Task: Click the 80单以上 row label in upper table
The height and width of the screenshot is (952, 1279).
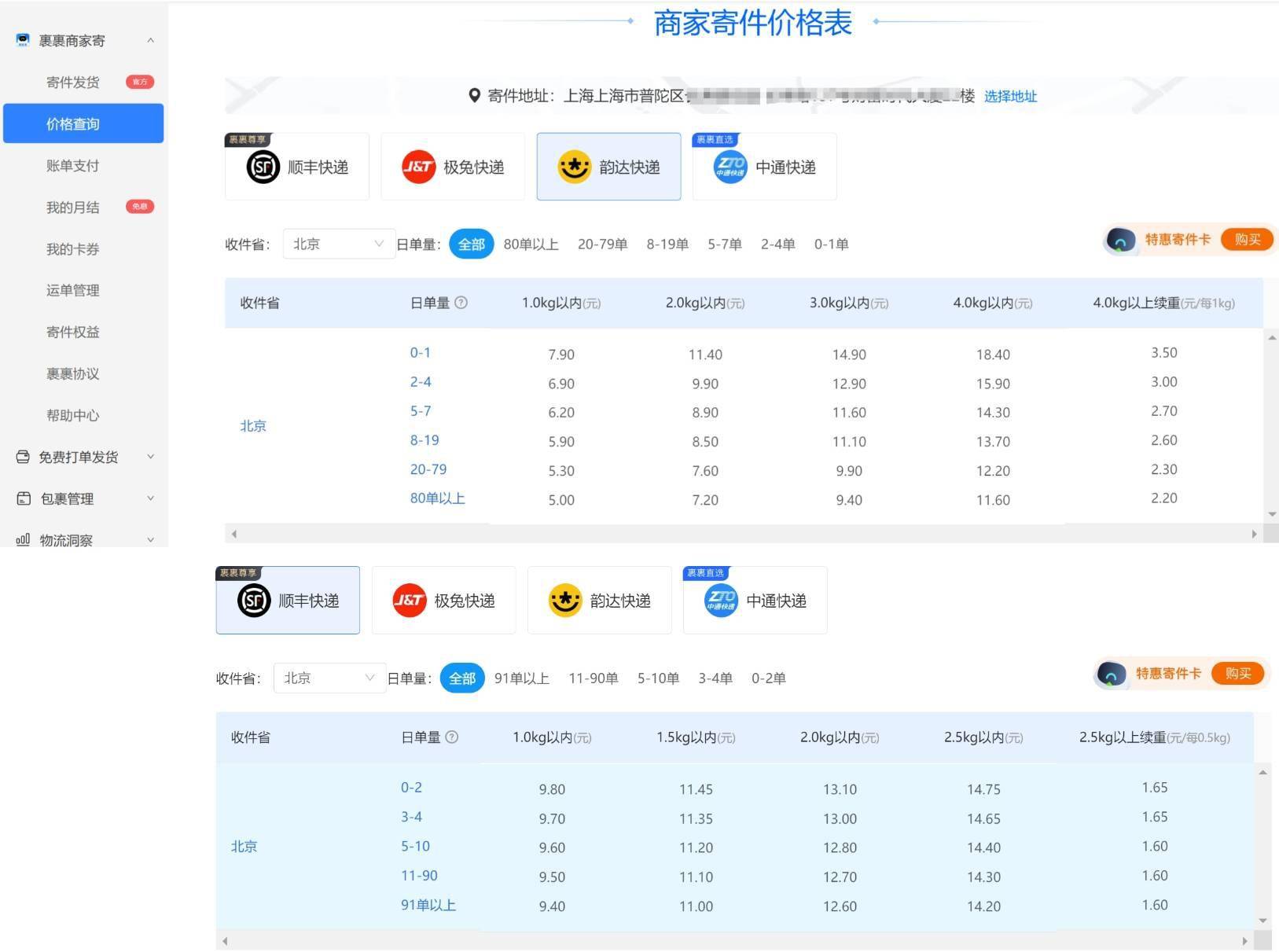Action: coord(437,498)
